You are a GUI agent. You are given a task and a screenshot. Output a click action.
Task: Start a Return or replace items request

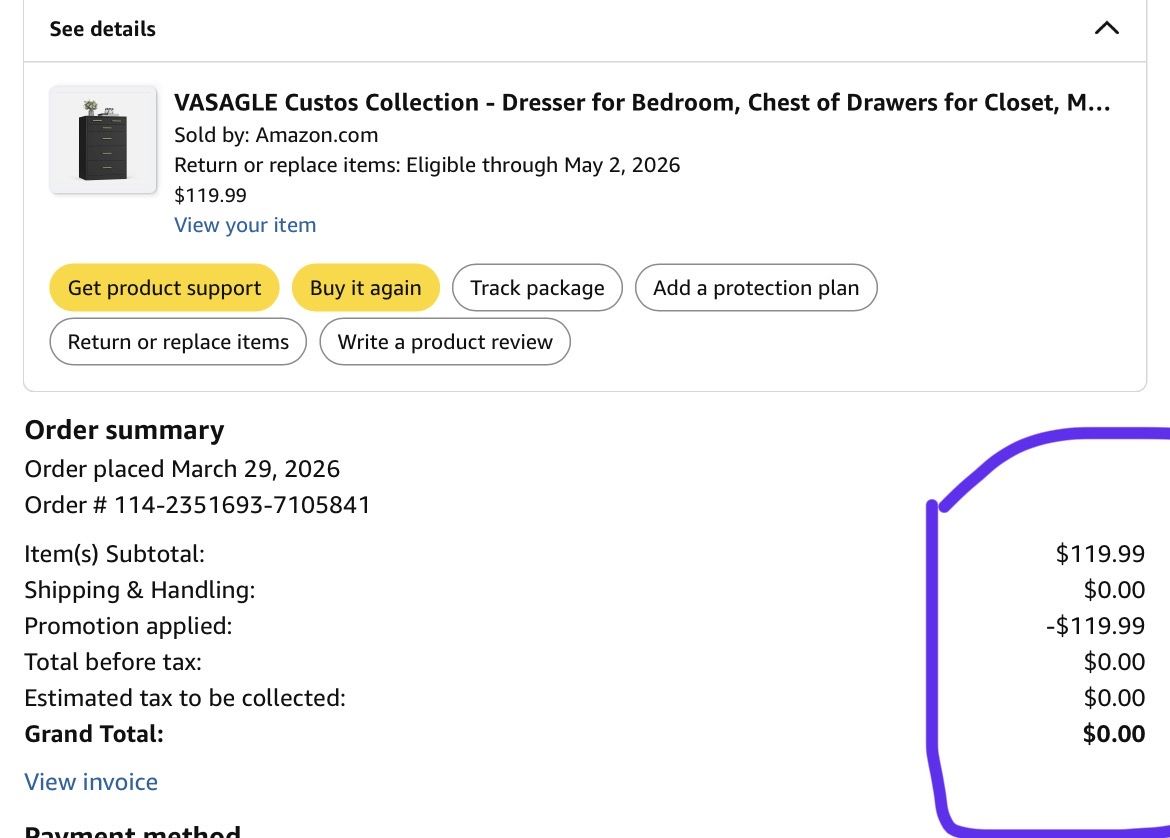coord(178,342)
